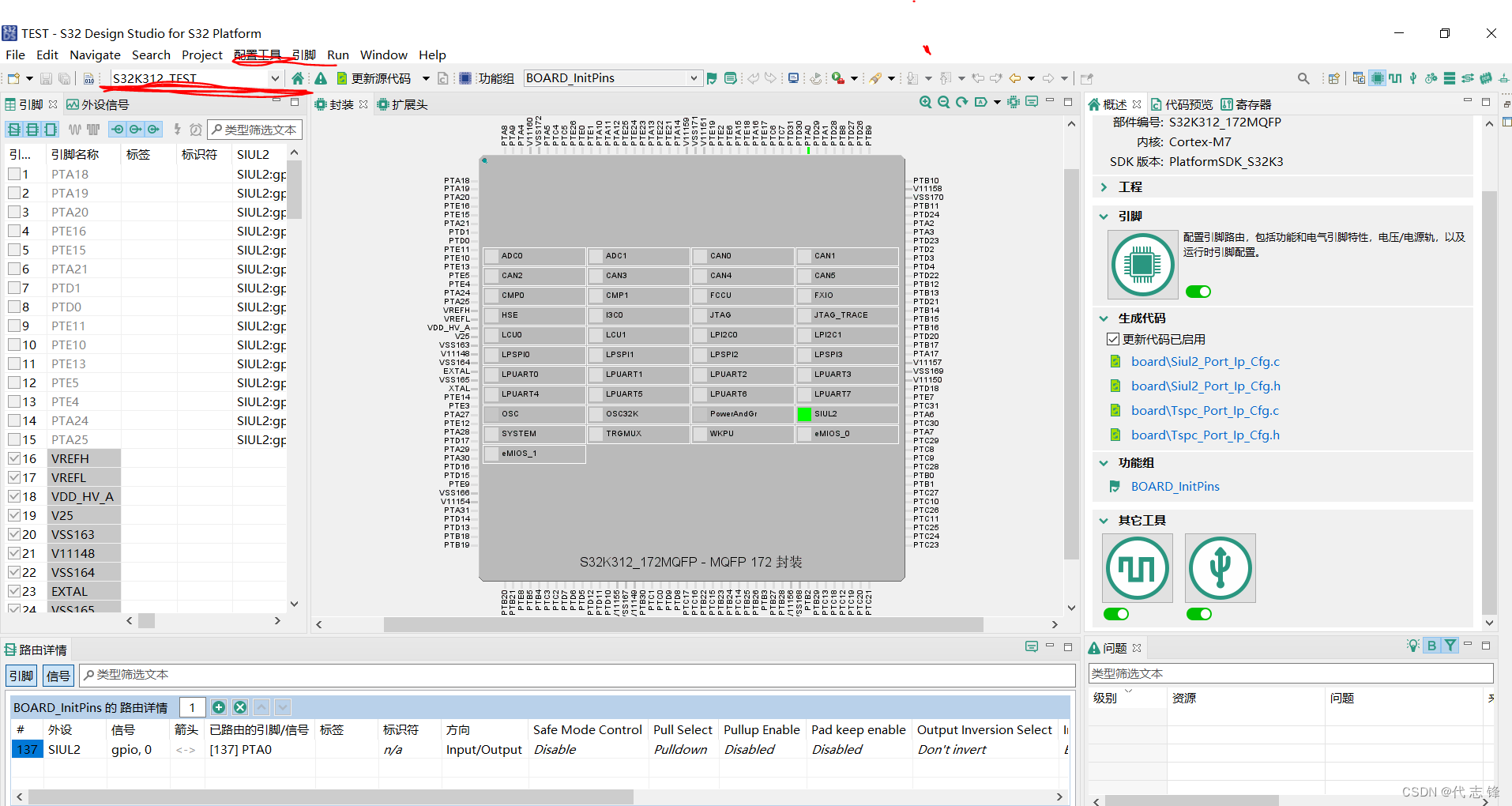Click the lightning bolt filter icon in pins panel
The height and width of the screenshot is (806, 1512).
pyautogui.click(x=177, y=130)
